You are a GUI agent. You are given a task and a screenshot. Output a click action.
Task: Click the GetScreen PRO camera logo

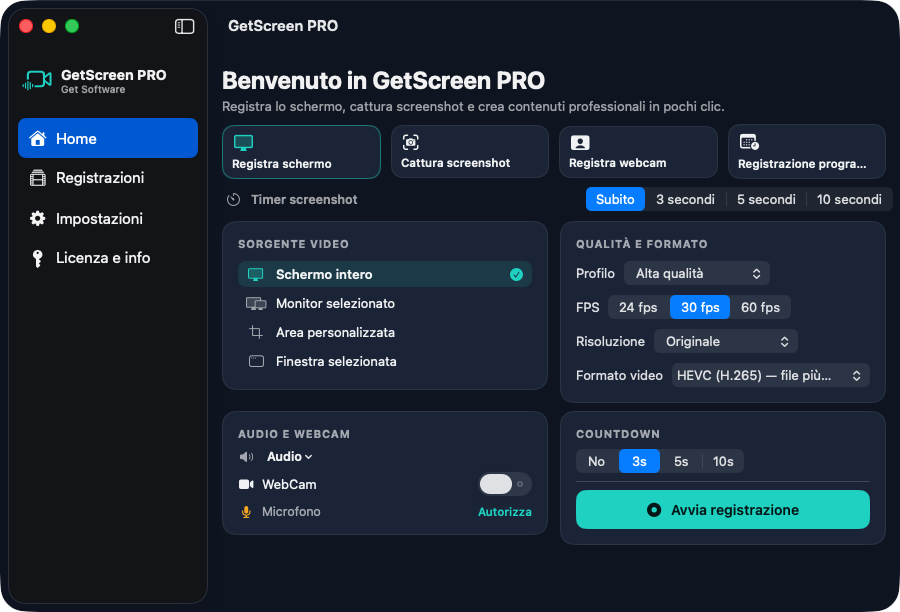(37, 80)
